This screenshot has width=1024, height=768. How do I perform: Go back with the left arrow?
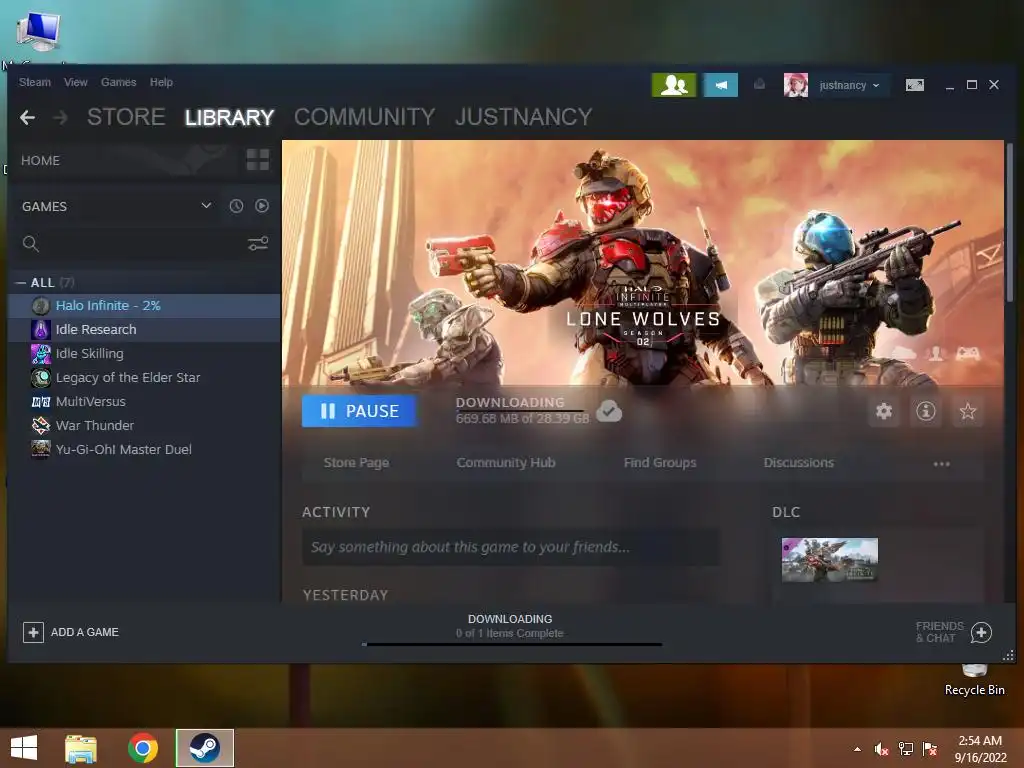[x=27, y=118]
